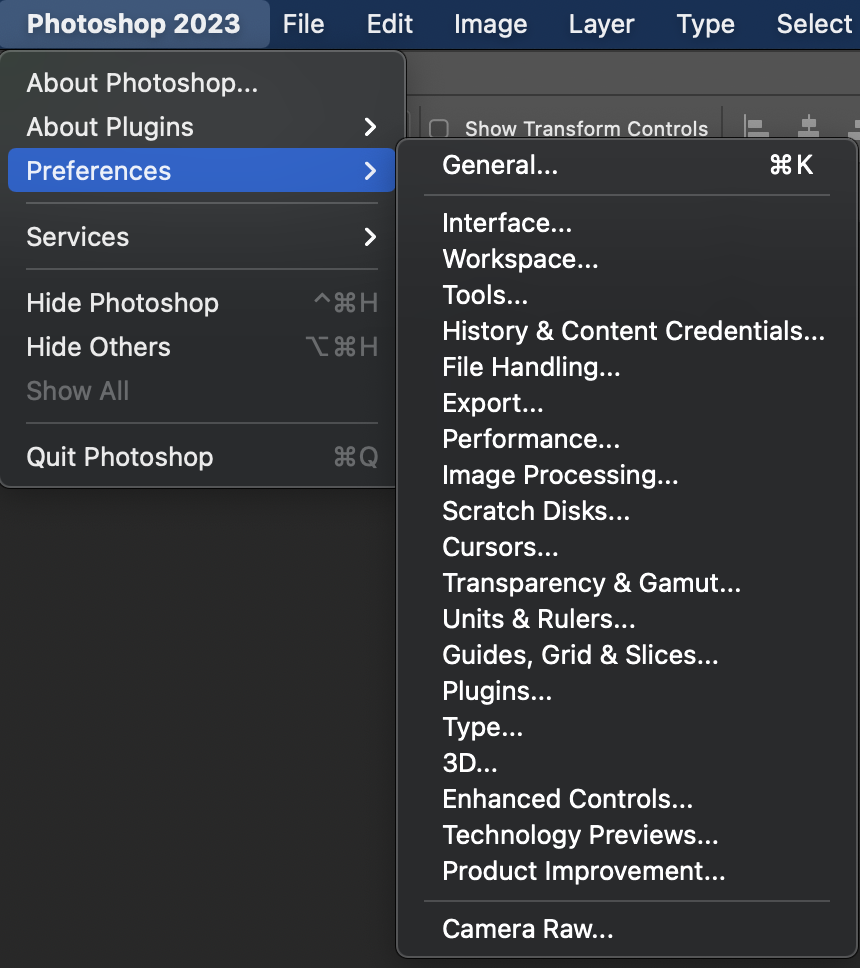Expand the About Plugins submenu

pyautogui.click(x=201, y=127)
